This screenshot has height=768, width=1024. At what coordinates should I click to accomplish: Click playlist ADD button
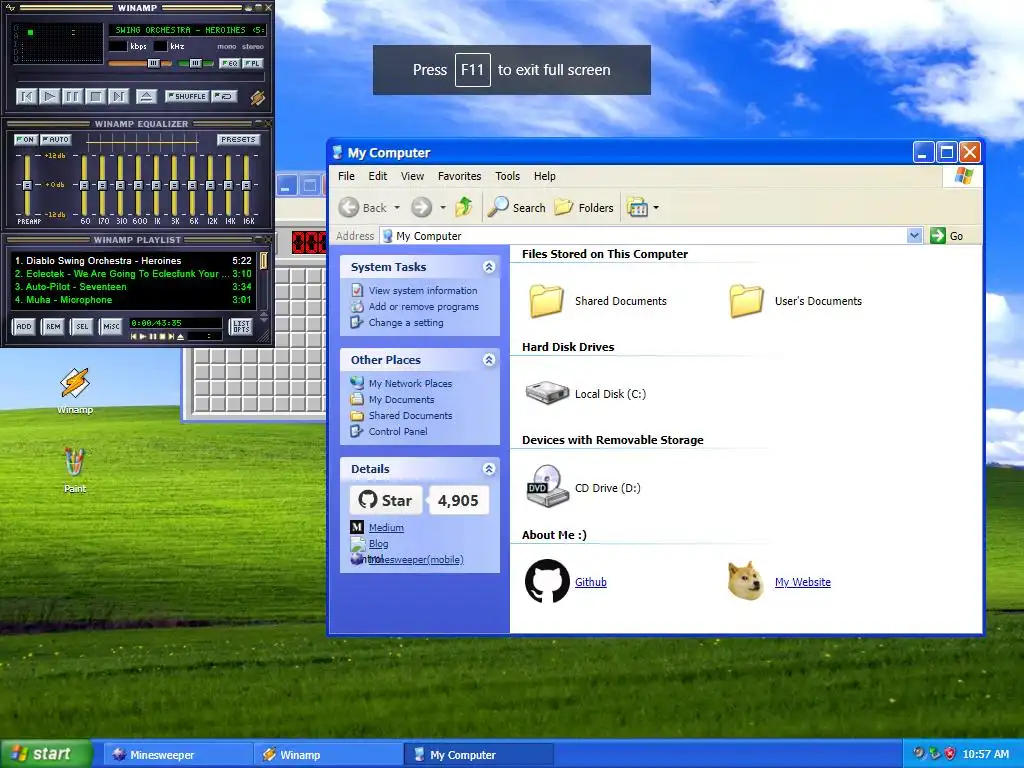point(24,327)
